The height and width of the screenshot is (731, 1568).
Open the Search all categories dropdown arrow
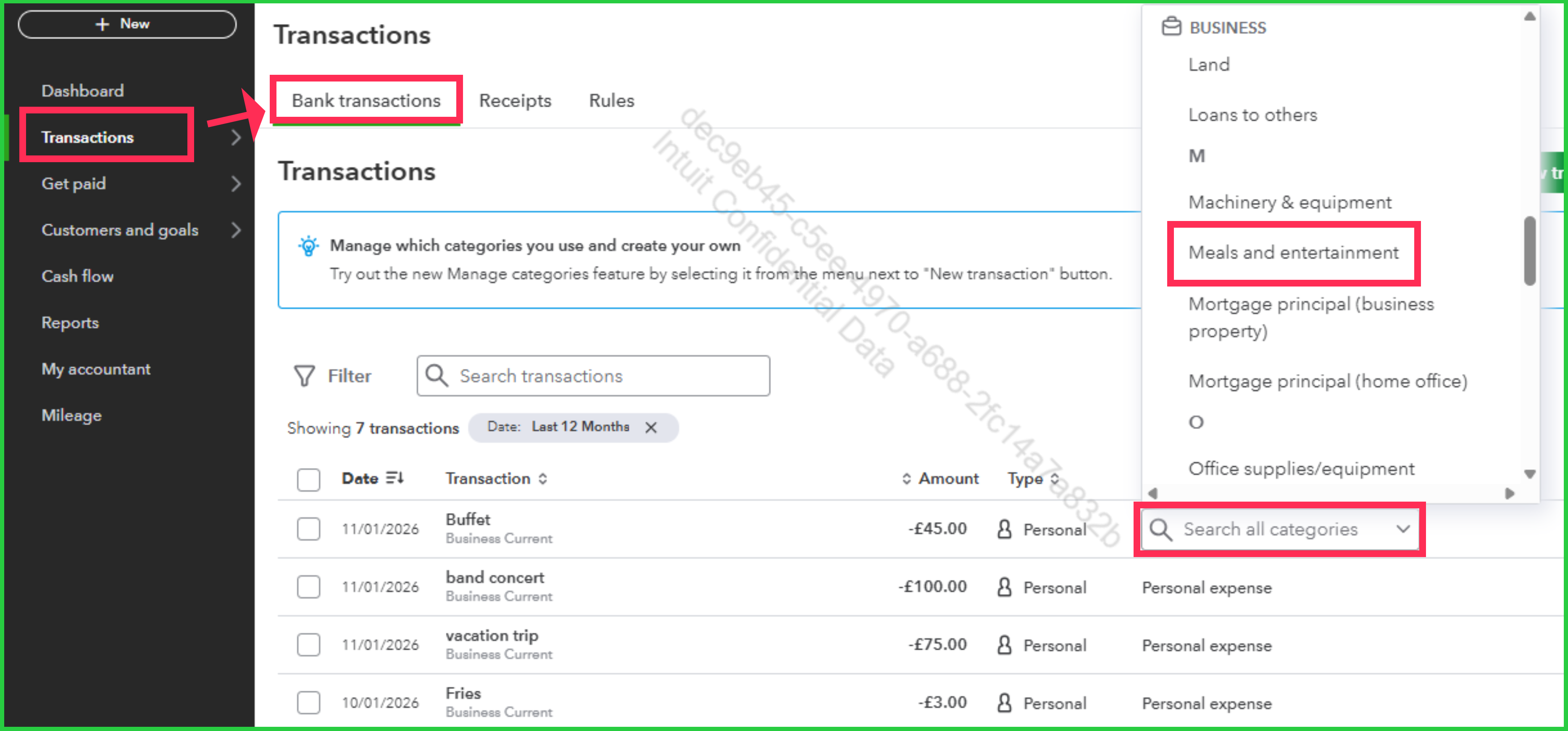pos(1402,529)
